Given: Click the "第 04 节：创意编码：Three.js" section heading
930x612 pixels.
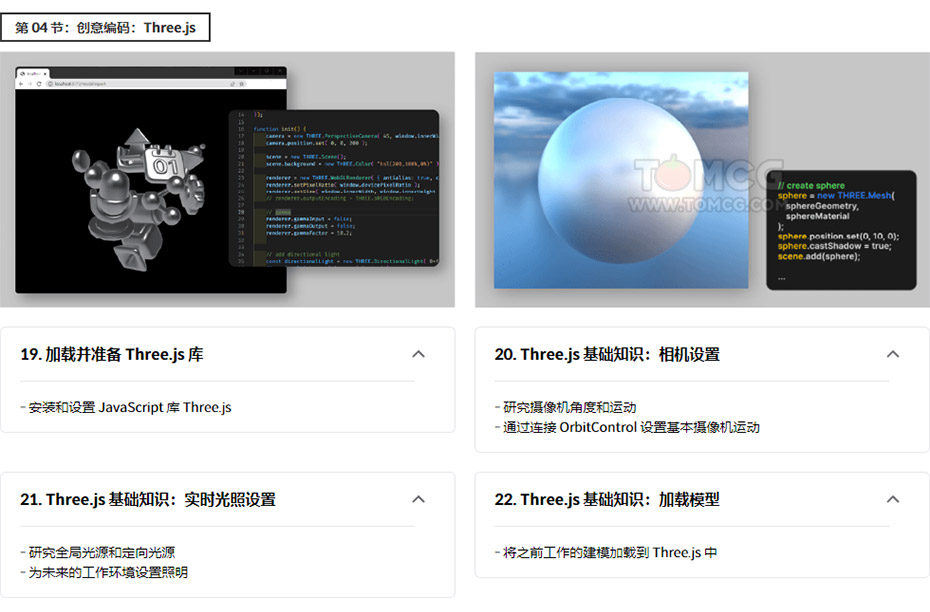Looking at the screenshot, I should pos(105,27).
